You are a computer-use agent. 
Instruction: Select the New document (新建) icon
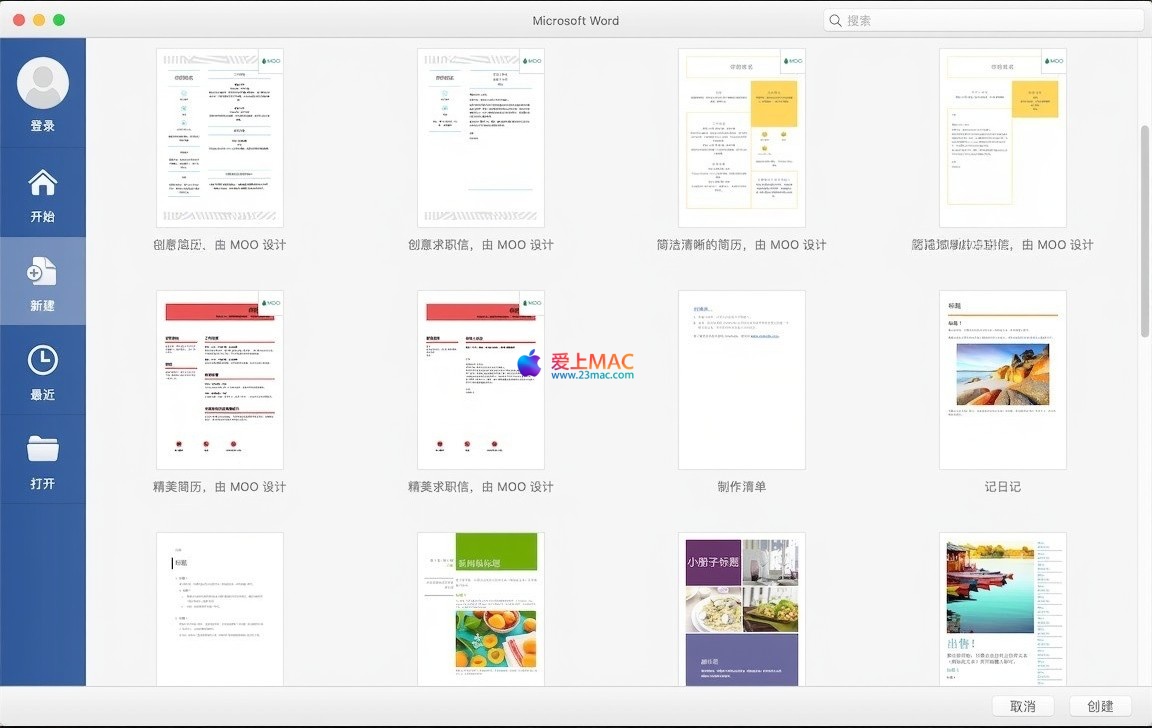pos(43,272)
